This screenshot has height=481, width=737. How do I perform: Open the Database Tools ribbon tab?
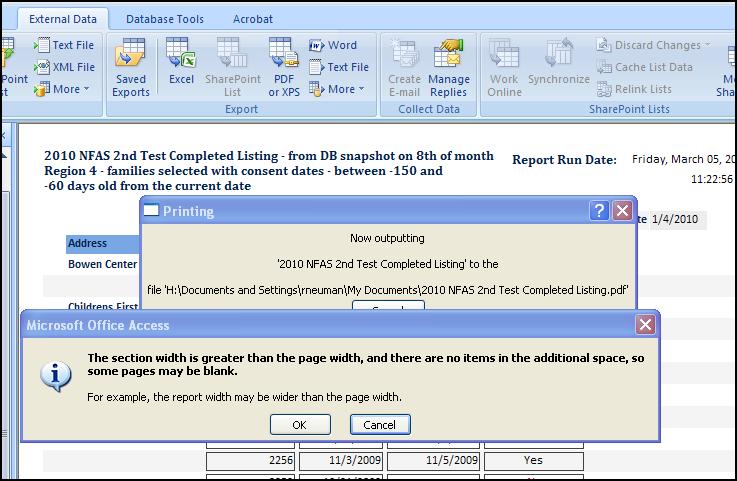165,19
